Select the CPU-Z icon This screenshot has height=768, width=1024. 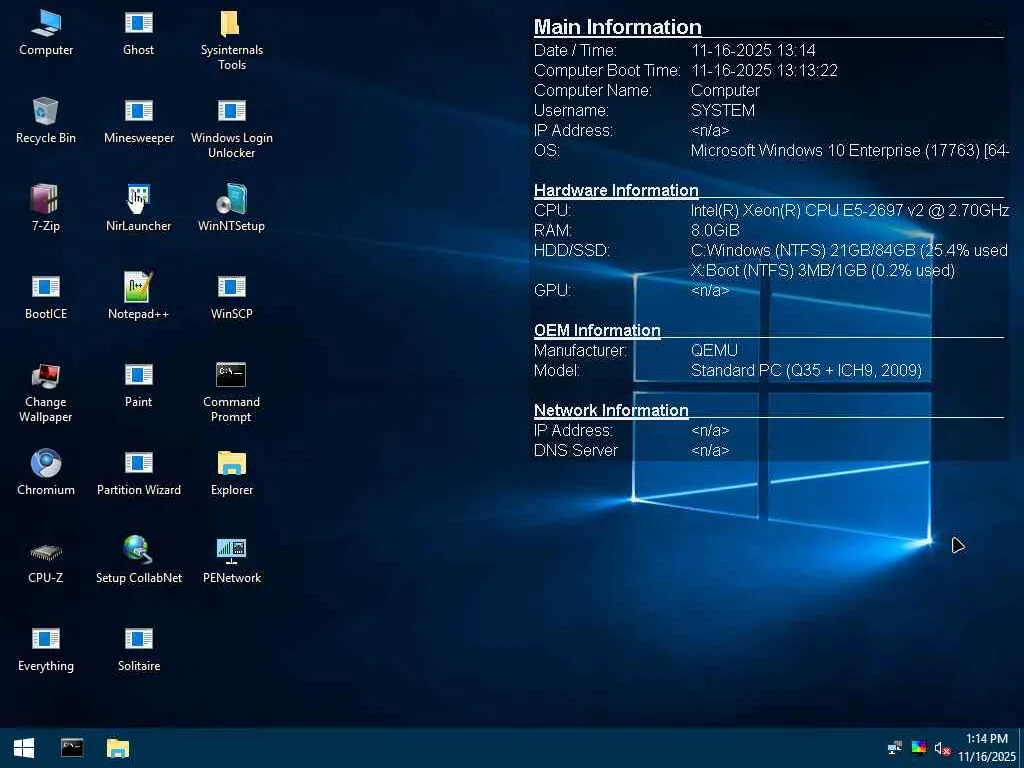(46, 562)
